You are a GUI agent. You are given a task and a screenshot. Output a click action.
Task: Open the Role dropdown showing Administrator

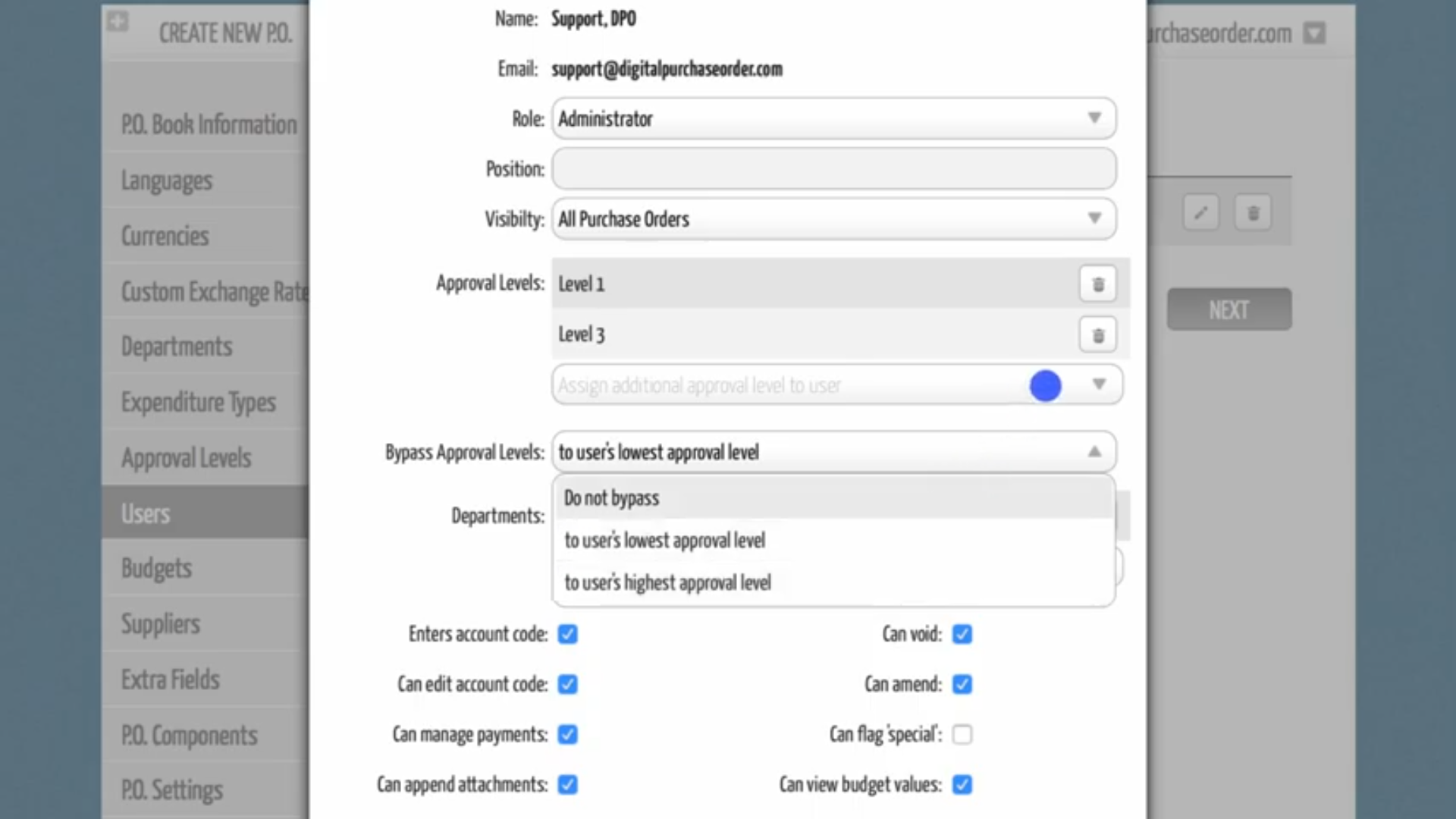(x=1095, y=118)
